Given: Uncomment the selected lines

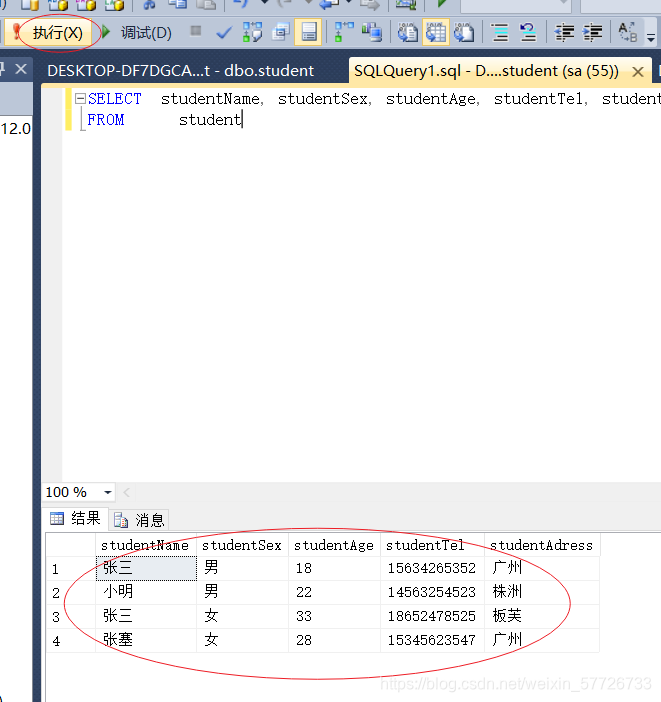Looking at the screenshot, I should tap(528, 33).
